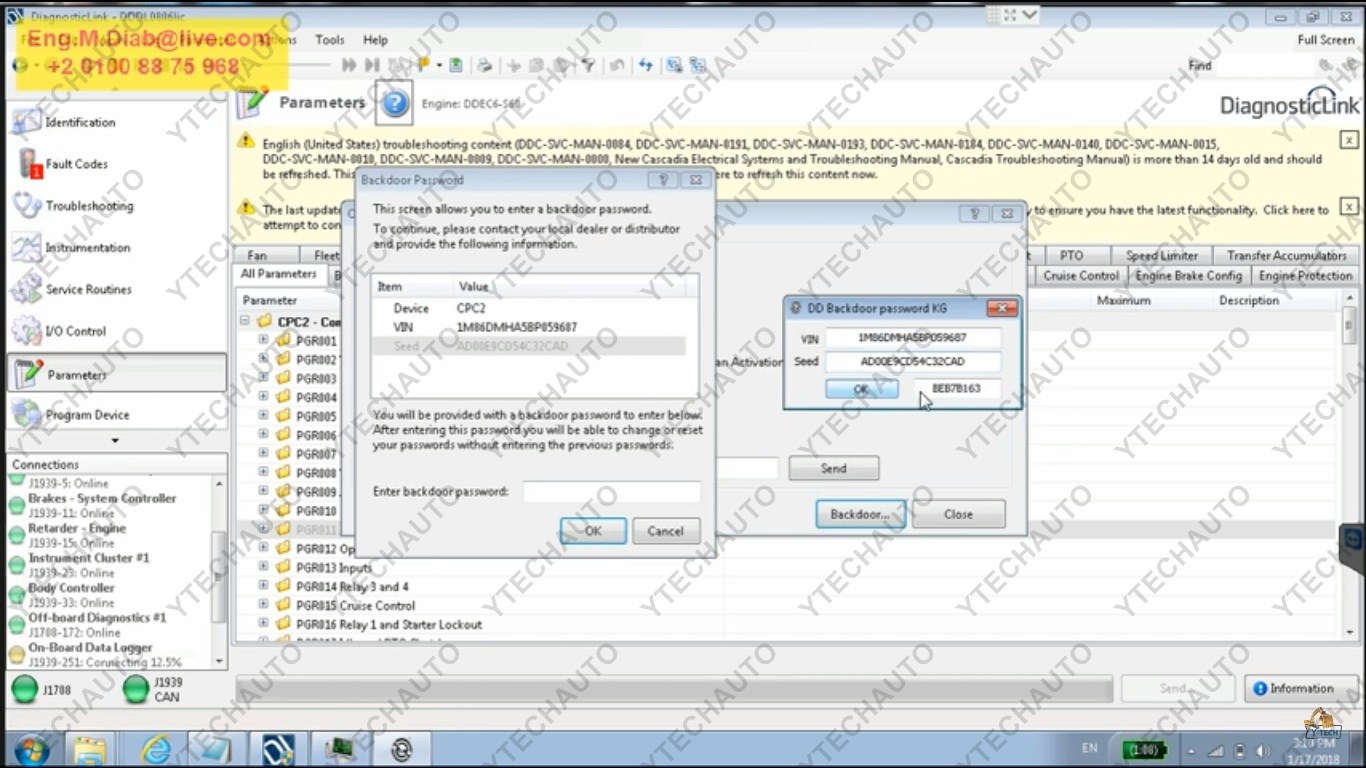This screenshot has width=1366, height=768.
Task: Open the Information button
Action: click(1301, 689)
